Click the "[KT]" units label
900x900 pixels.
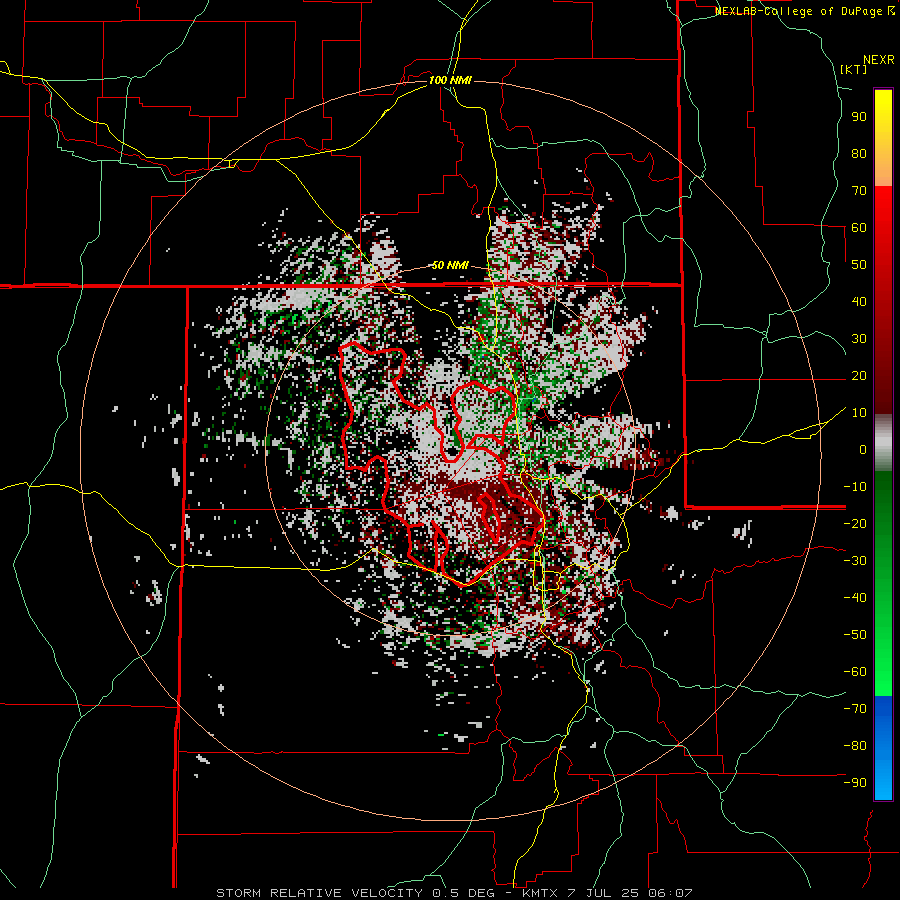point(854,69)
